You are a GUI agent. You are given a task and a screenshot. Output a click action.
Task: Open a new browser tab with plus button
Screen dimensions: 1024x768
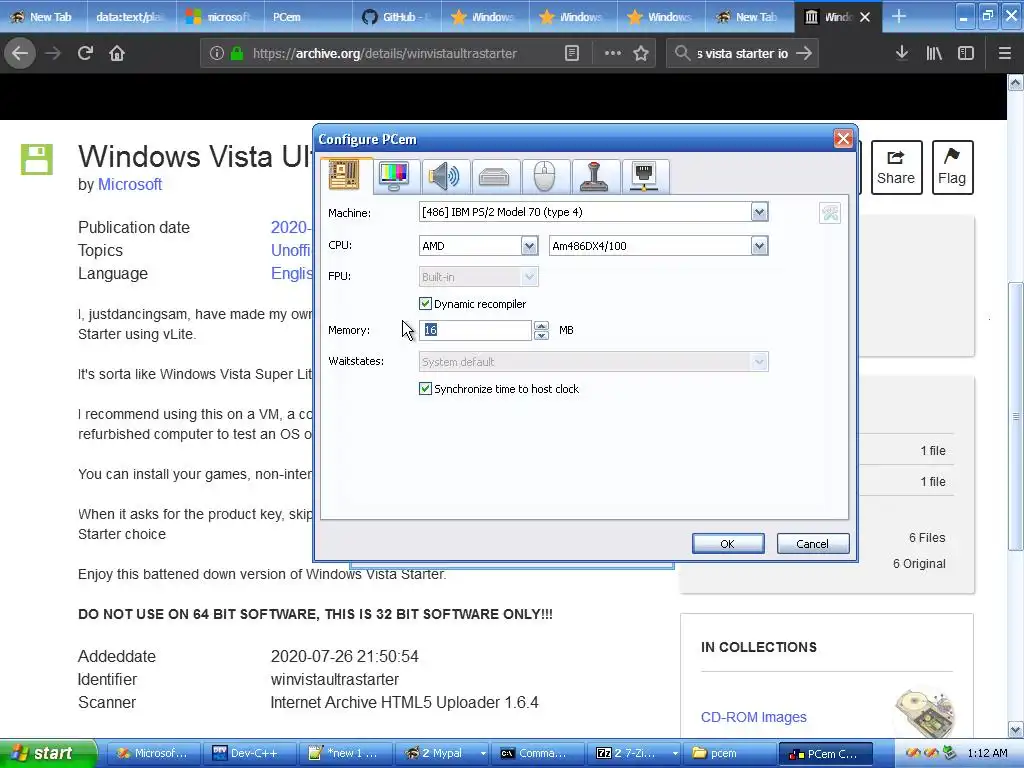899,16
